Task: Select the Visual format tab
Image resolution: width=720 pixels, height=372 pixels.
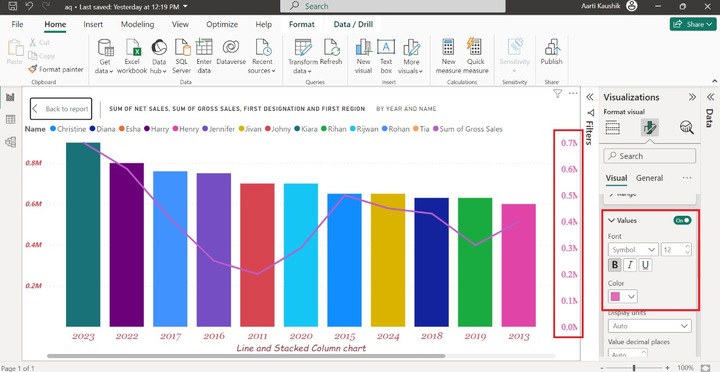Action: coord(616,178)
